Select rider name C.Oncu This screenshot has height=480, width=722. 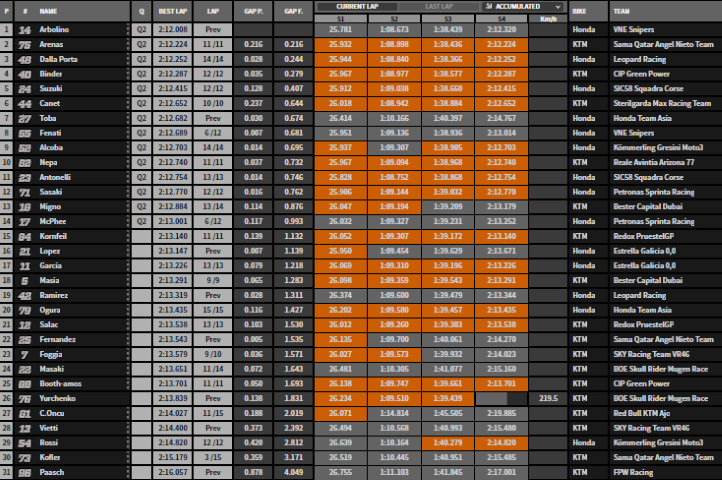tap(52, 413)
